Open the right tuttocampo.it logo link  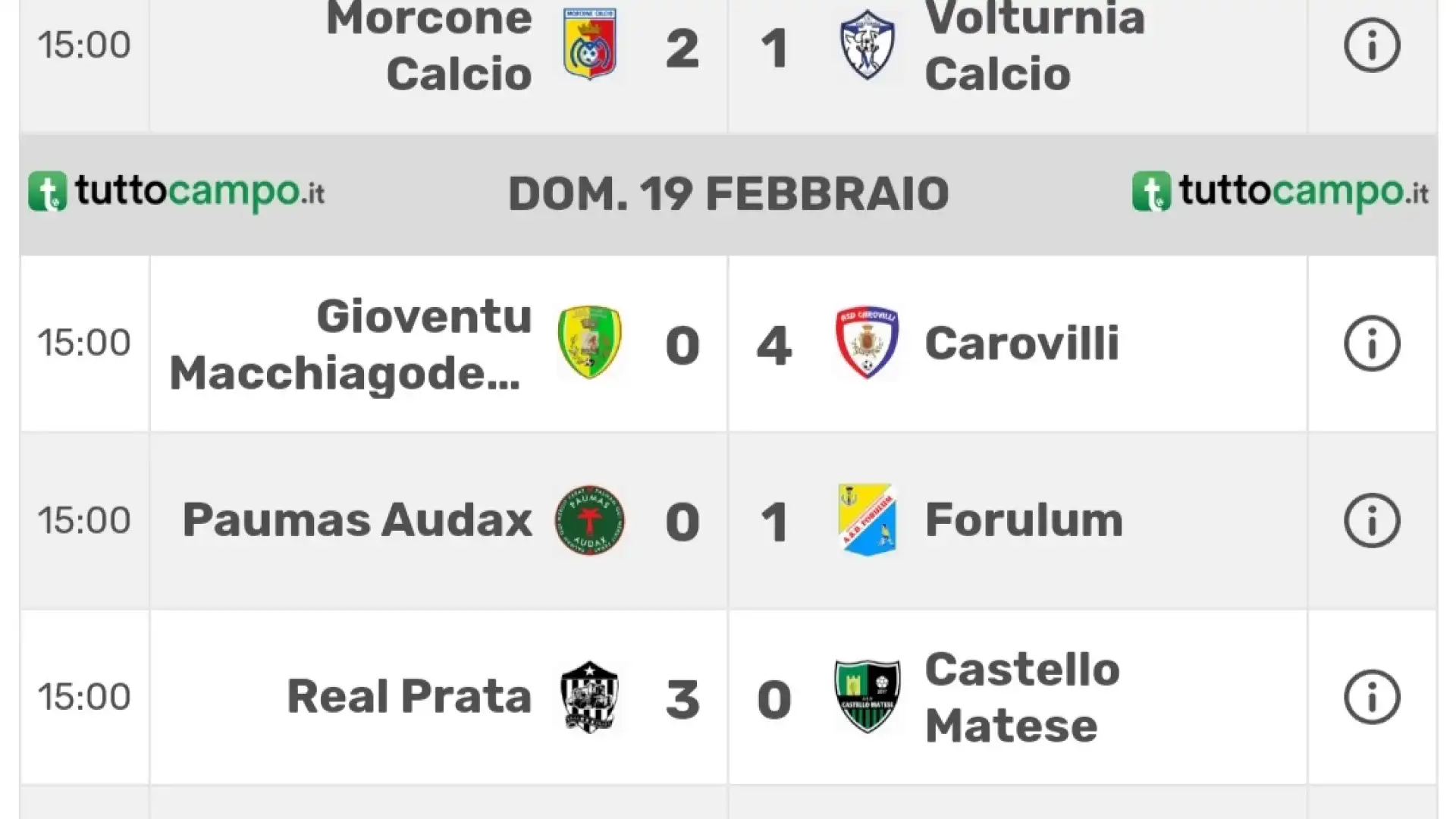coord(1280,192)
